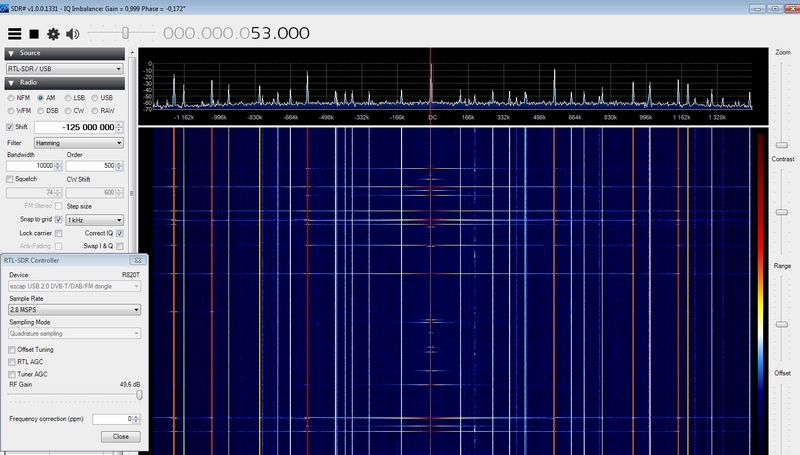
Task: Click the 166k label on the frequency axis
Action: (468, 117)
